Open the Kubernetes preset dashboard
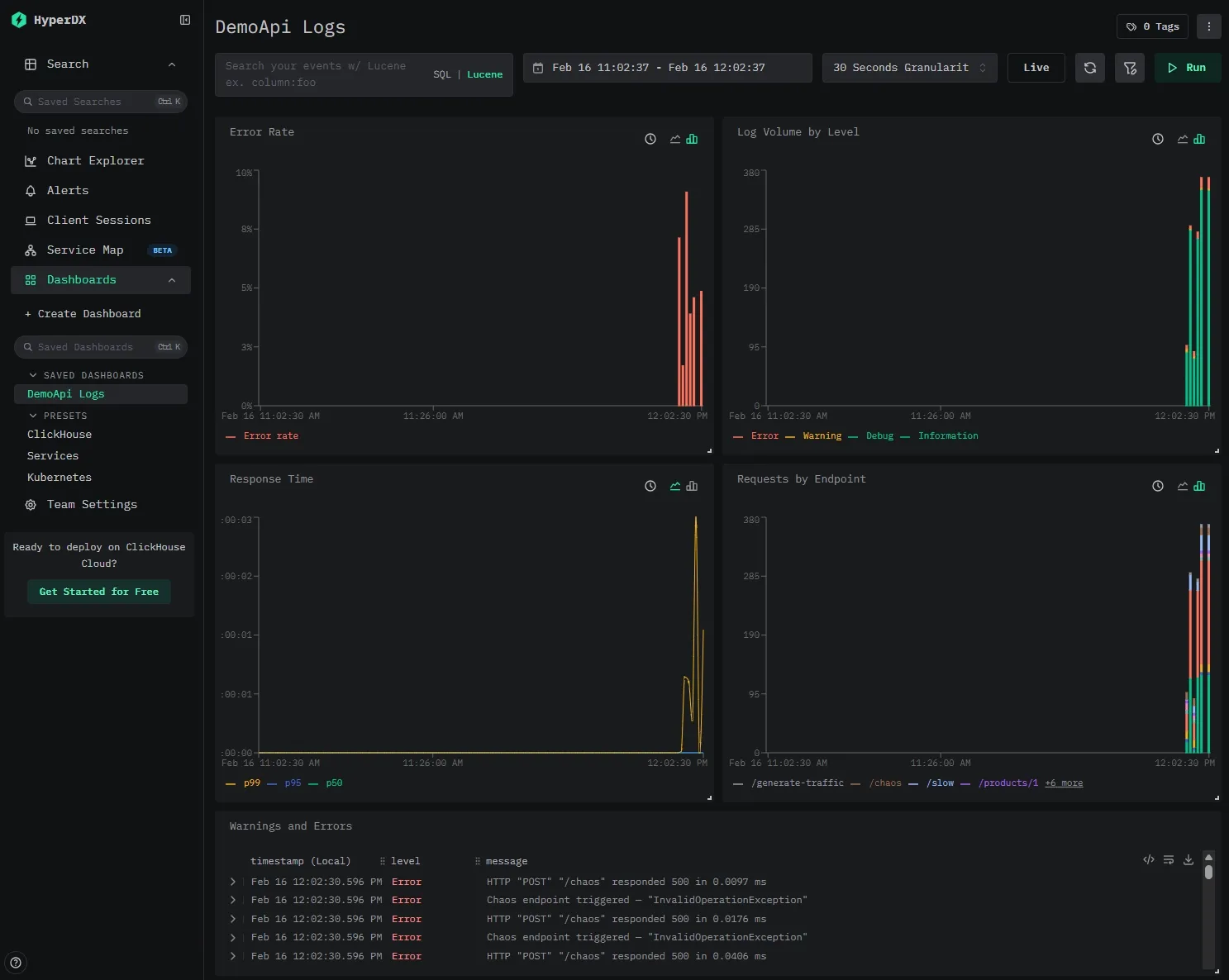The image size is (1229, 980). click(x=60, y=478)
